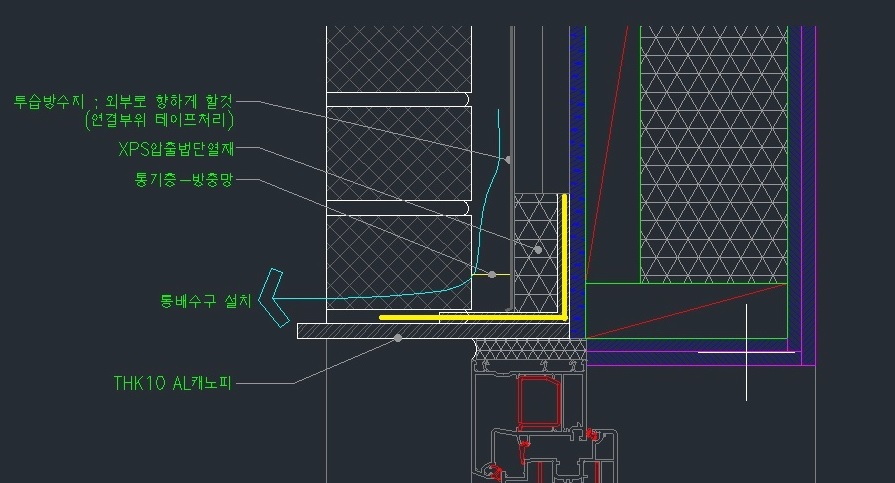Click the 통기층-빗충망 text label
895x483 pixels.
coord(182,181)
